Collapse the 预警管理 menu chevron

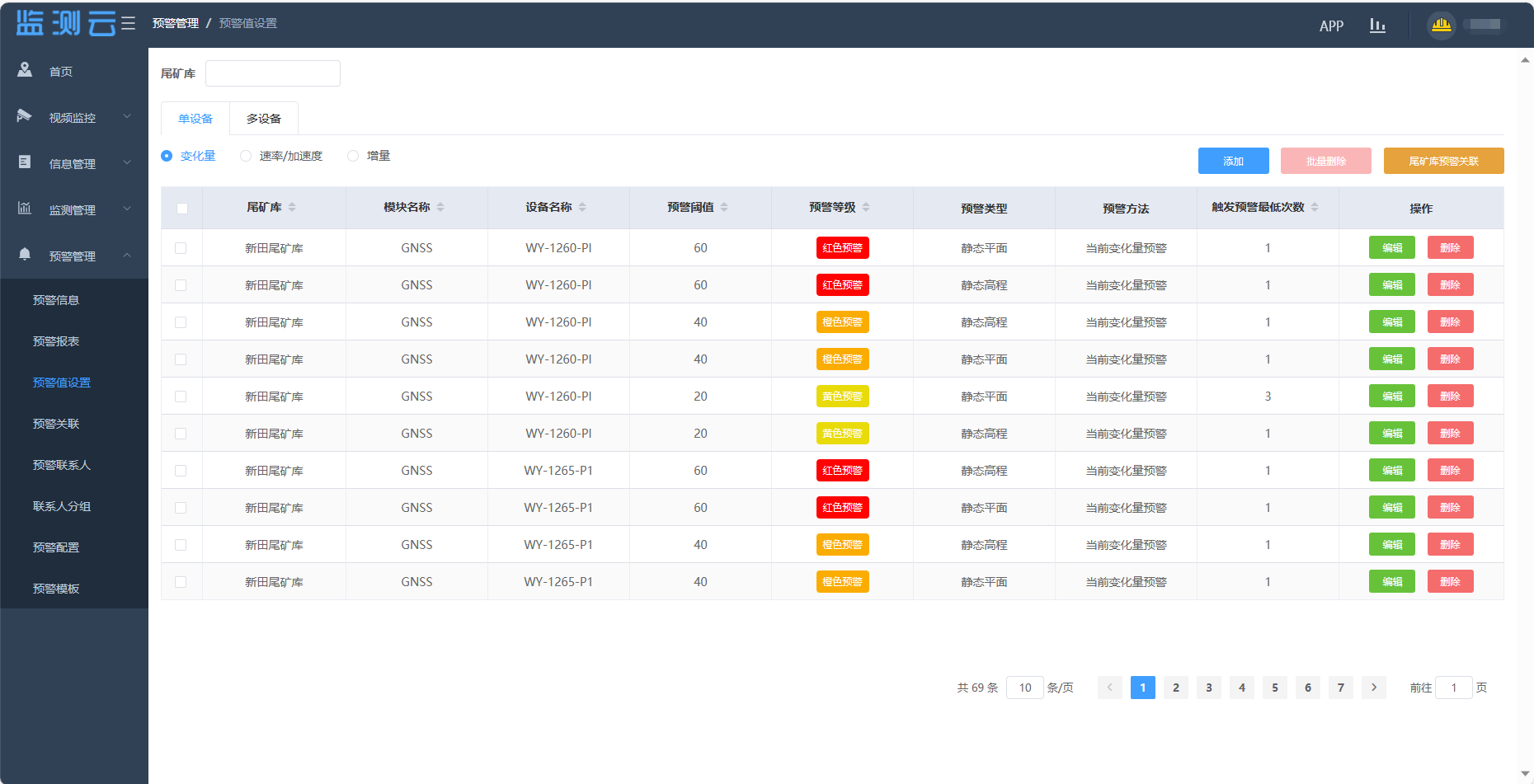pyautogui.click(x=127, y=256)
